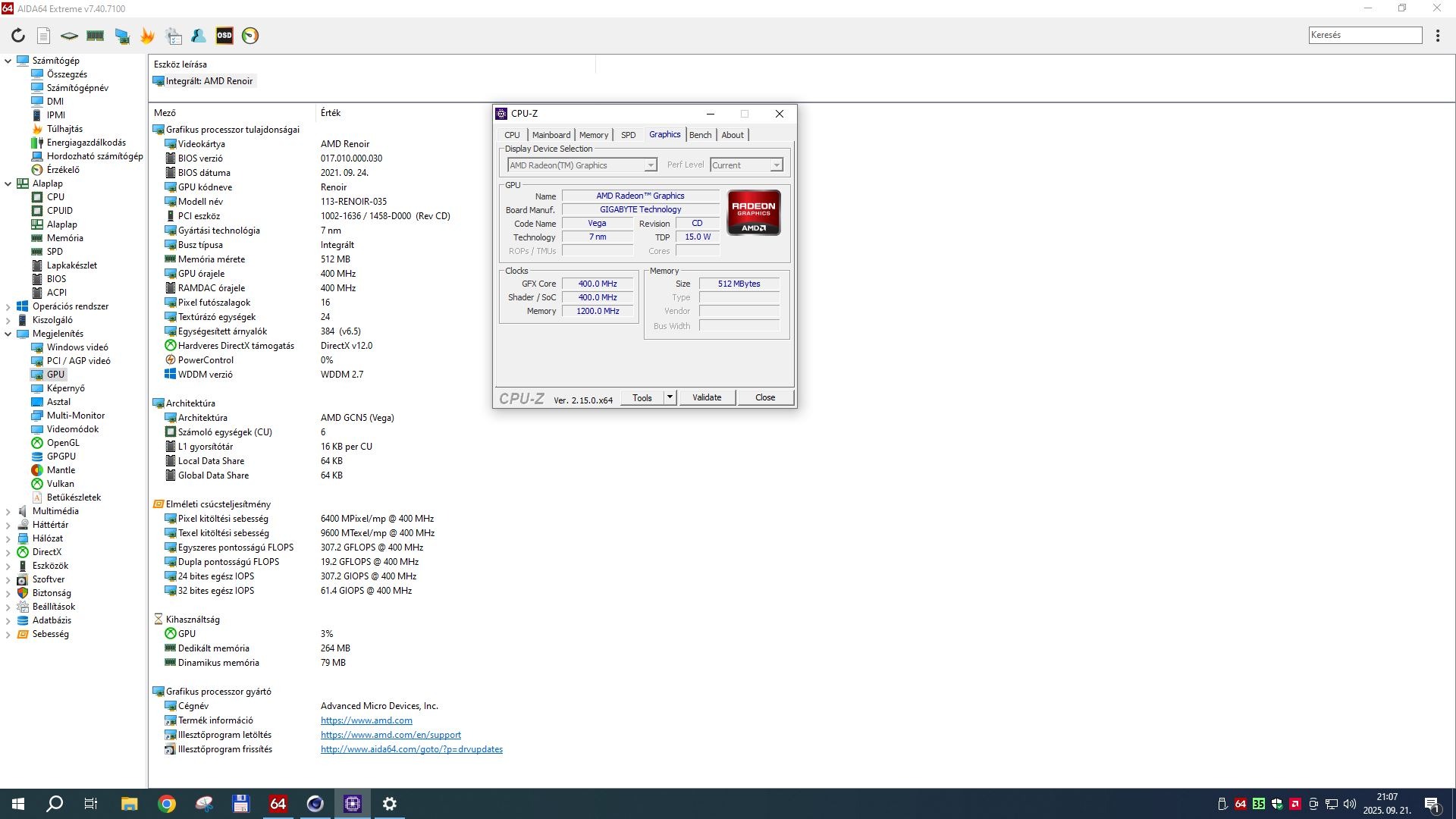1456x819 pixels.
Task: Open the Report document icon
Action: [44, 36]
